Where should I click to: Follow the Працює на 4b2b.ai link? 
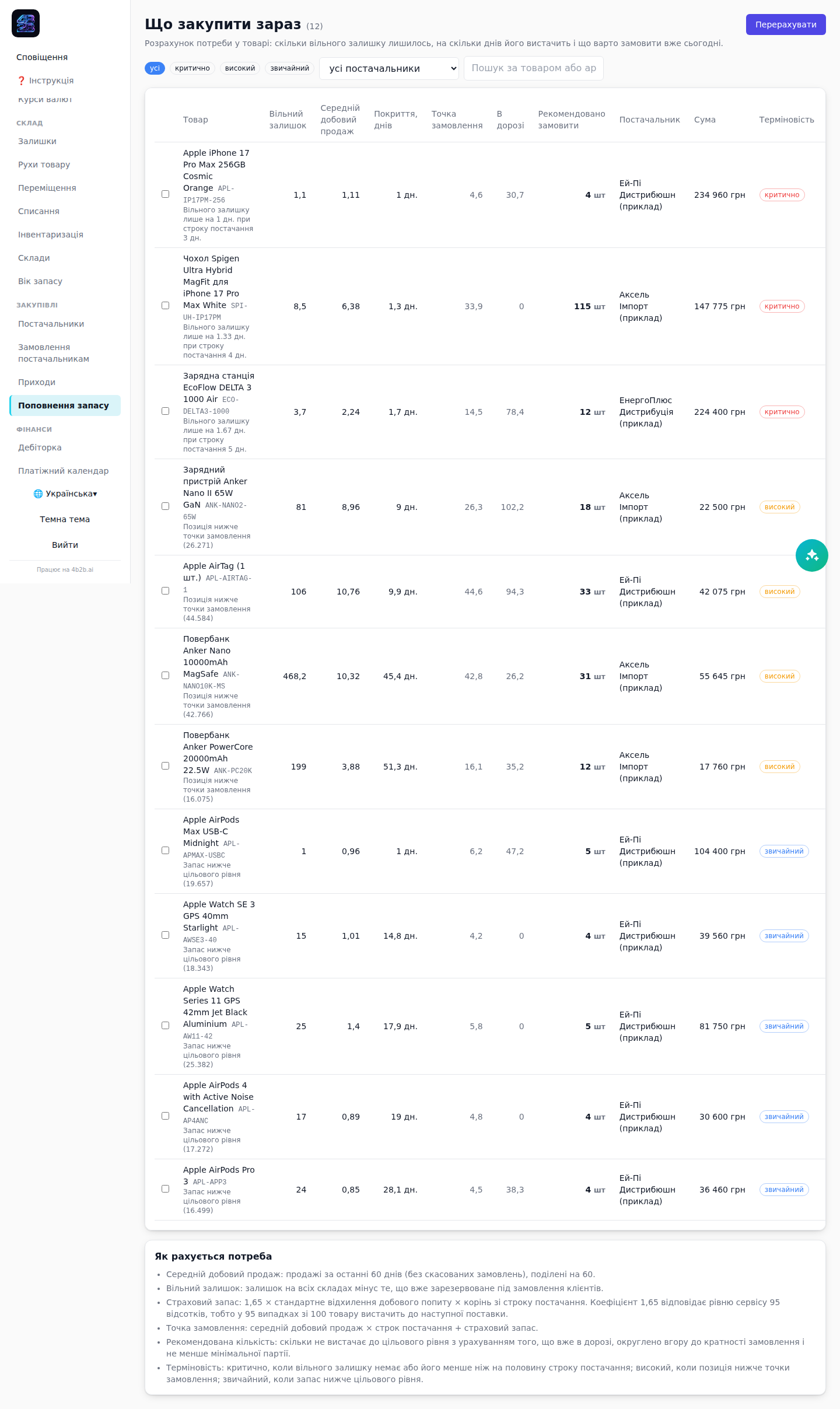point(65,569)
